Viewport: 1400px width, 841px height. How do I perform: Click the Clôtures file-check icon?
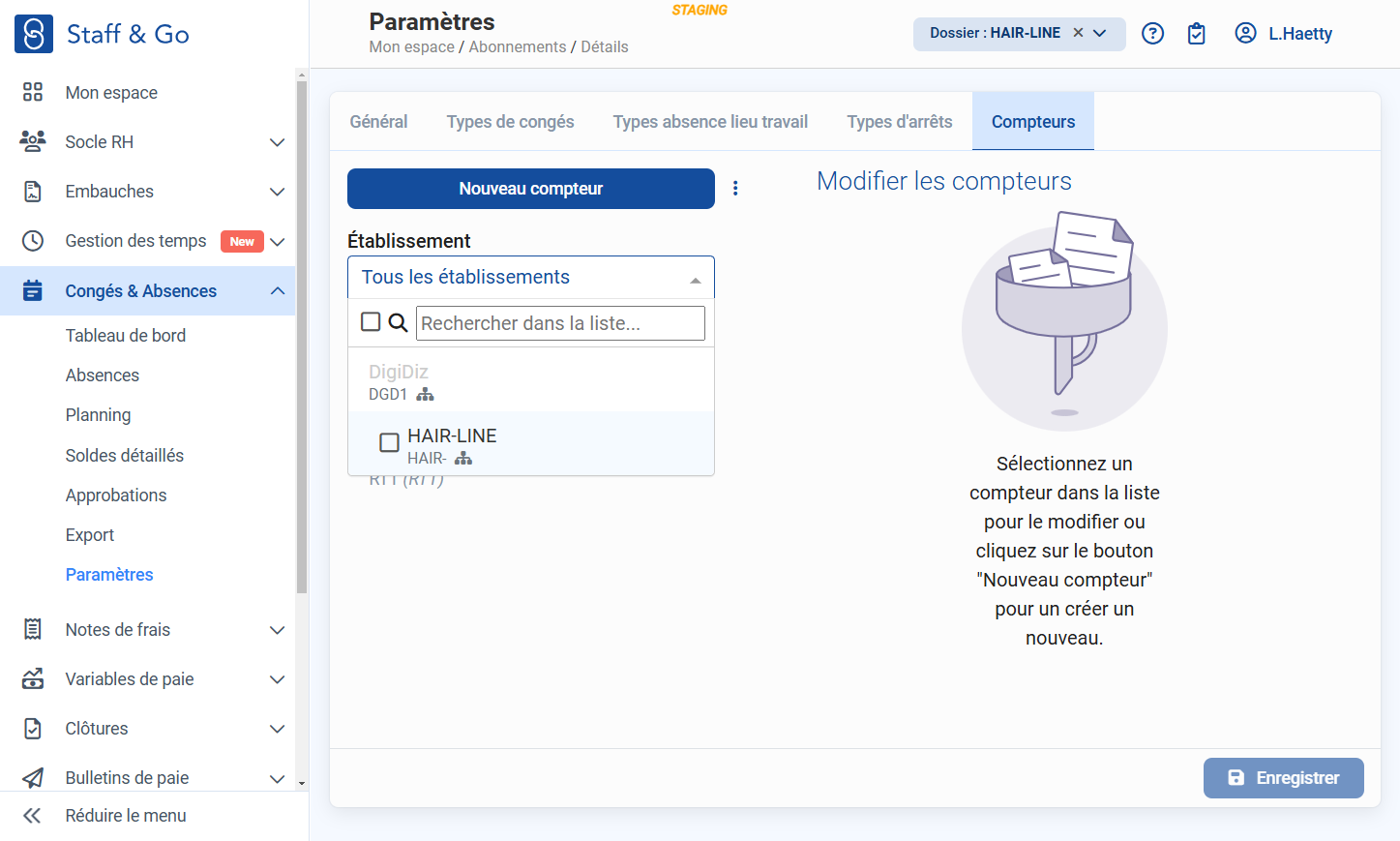[33, 728]
